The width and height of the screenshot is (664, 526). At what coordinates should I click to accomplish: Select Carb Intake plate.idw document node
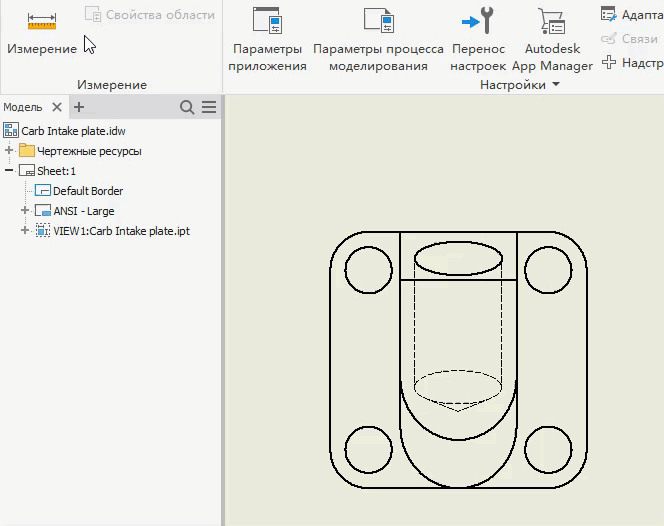pyautogui.click(x=73, y=131)
